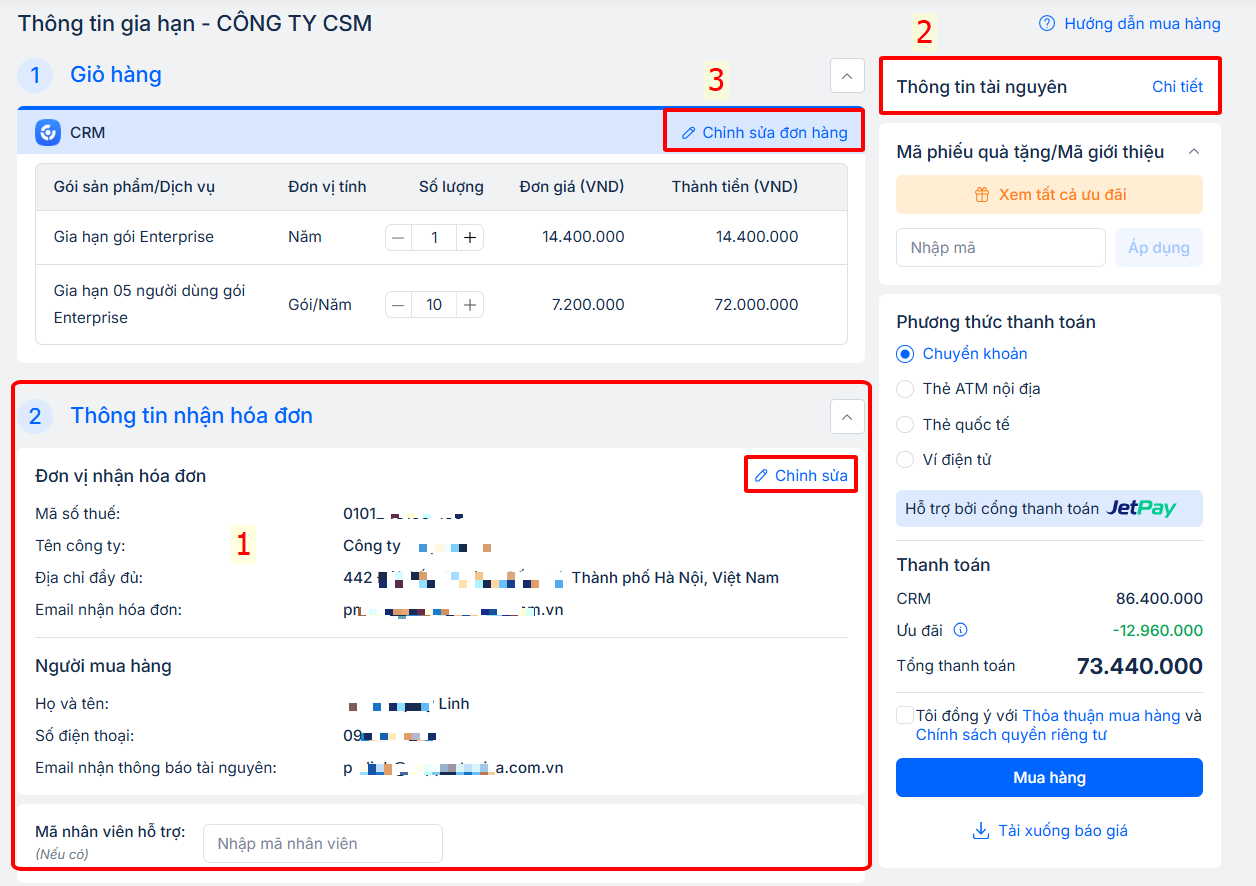This screenshot has height=886, width=1256.
Task: Decrease quantity of 05 người dùng package
Action: [x=399, y=305]
